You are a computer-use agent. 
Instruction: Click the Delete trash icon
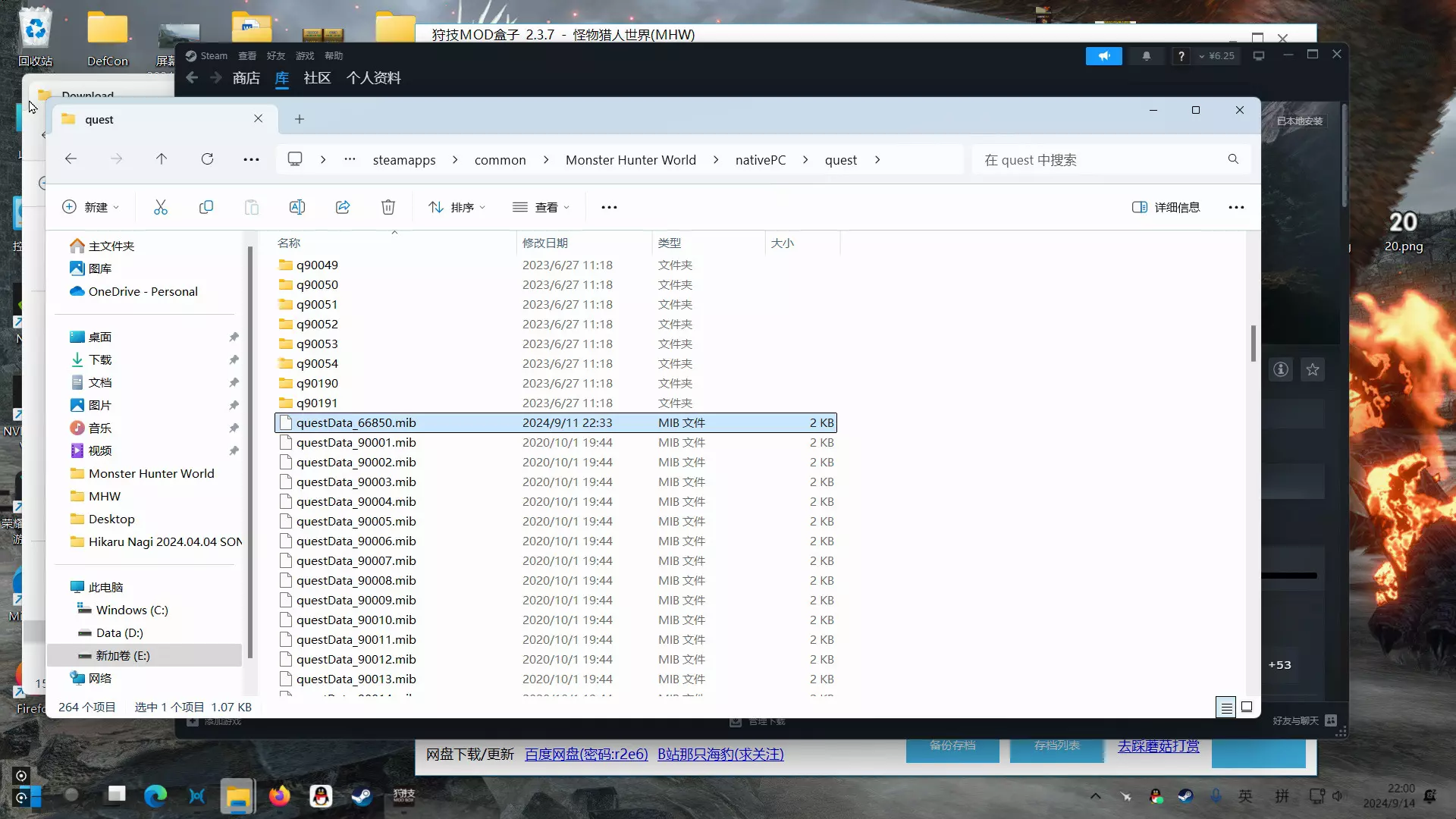point(388,207)
